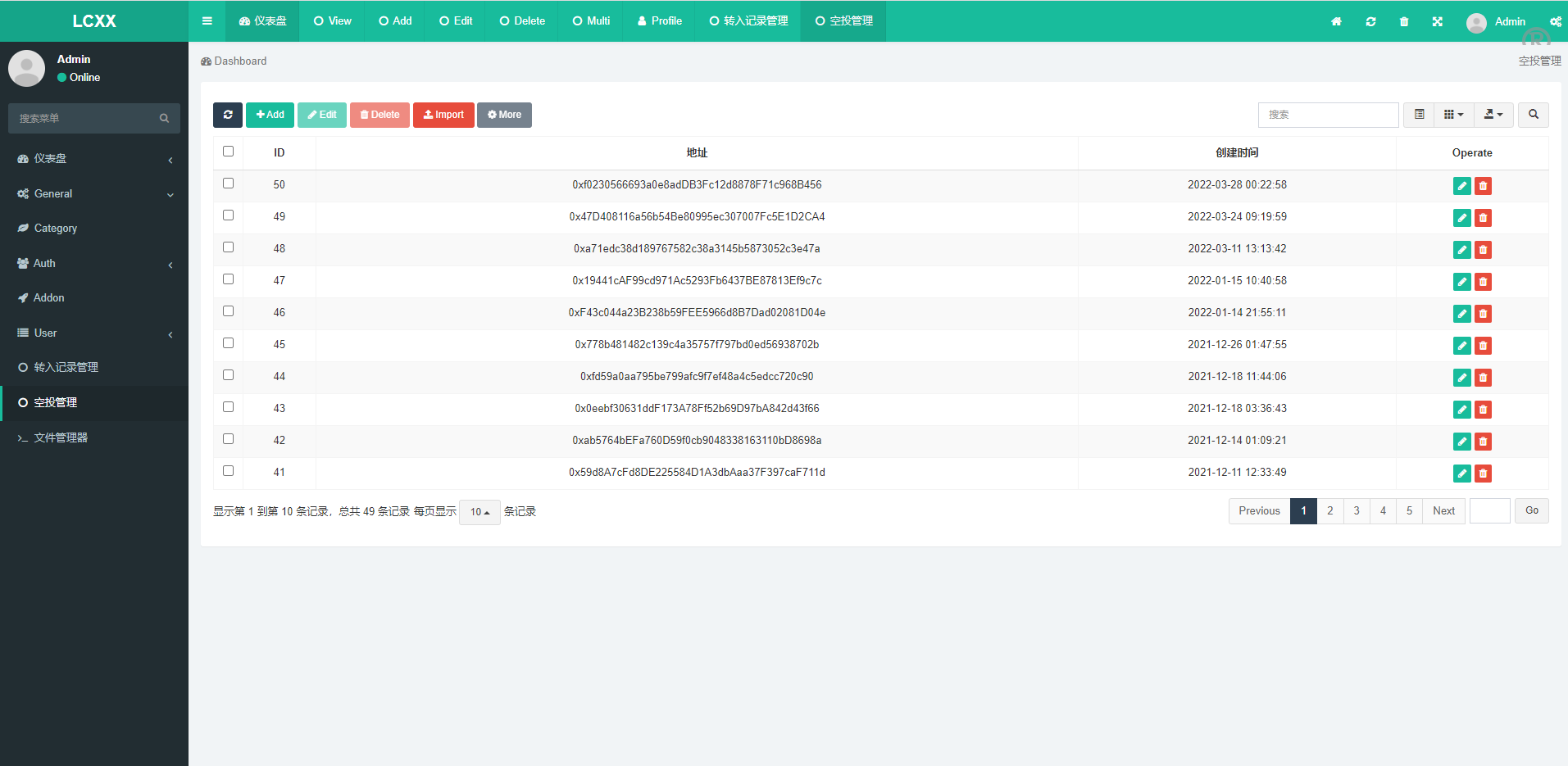Click the home icon in the top navbar
The height and width of the screenshot is (766, 1568).
(x=1336, y=21)
